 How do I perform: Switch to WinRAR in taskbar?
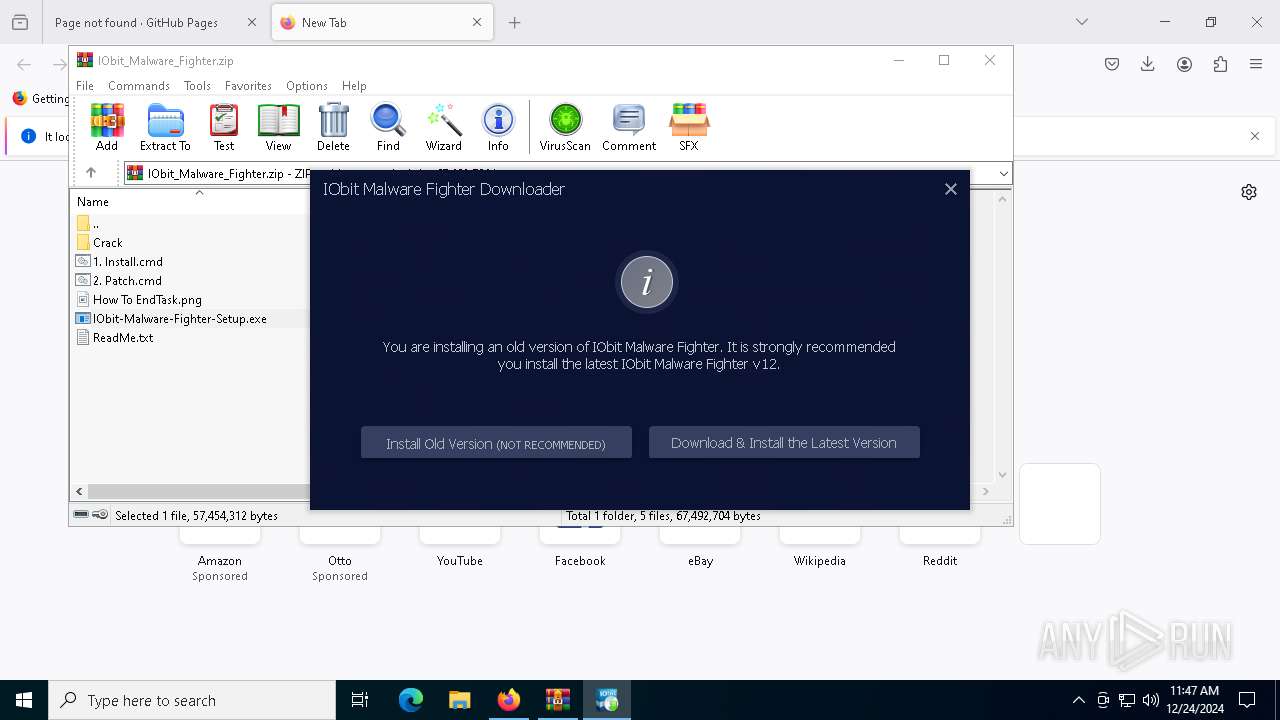click(x=557, y=700)
